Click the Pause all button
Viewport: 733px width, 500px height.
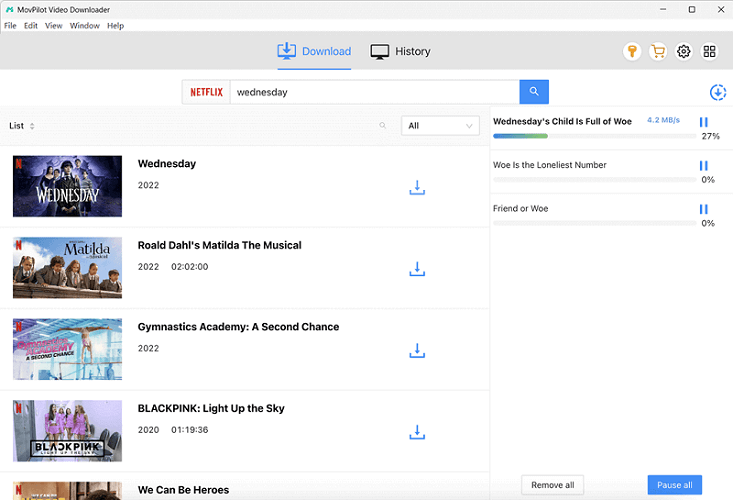[x=675, y=485]
